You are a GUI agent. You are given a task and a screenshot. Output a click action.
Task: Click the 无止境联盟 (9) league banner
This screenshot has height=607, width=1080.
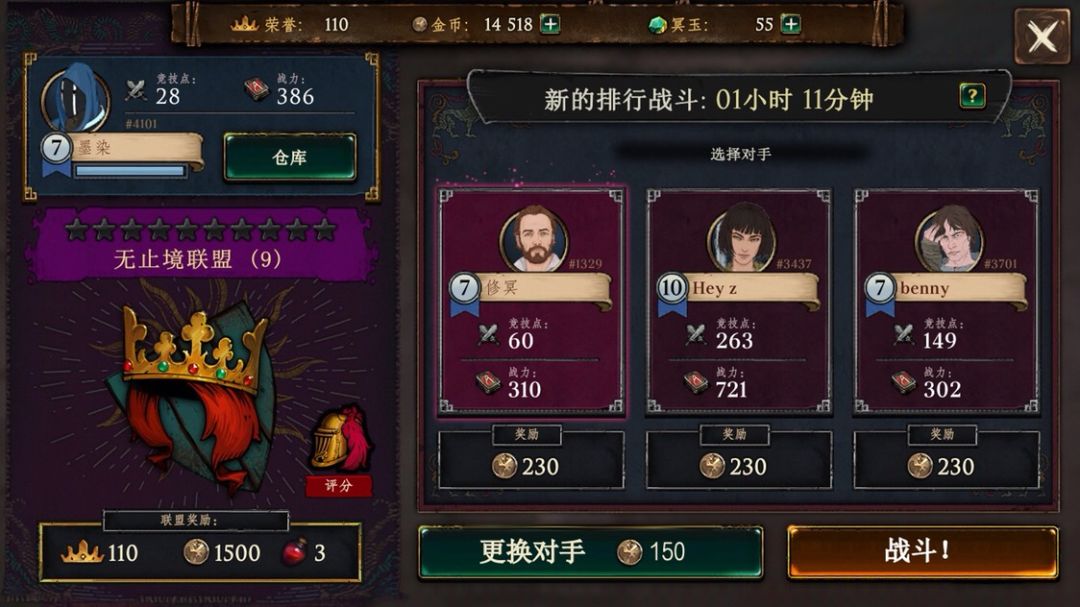tap(200, 245)
